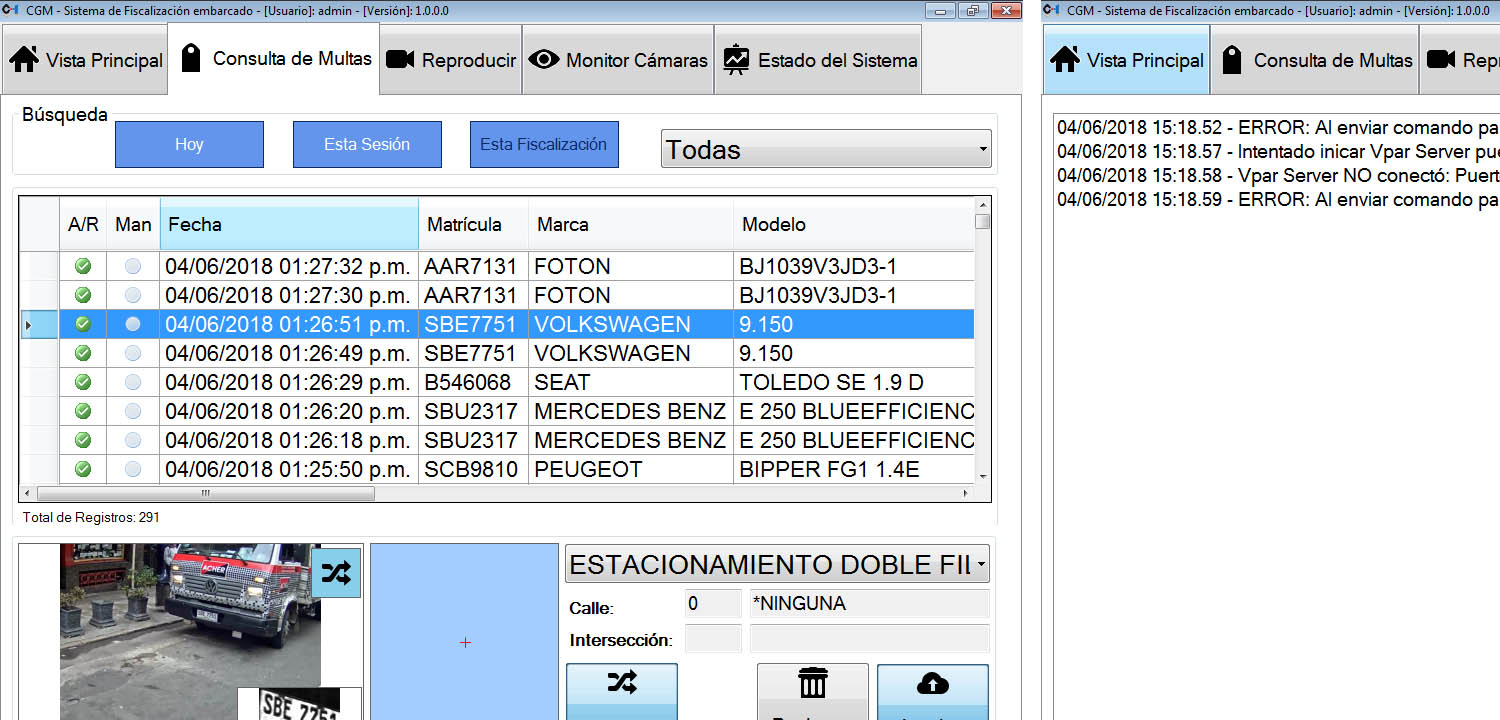Select the B546068 plate cell

[473, 382]
